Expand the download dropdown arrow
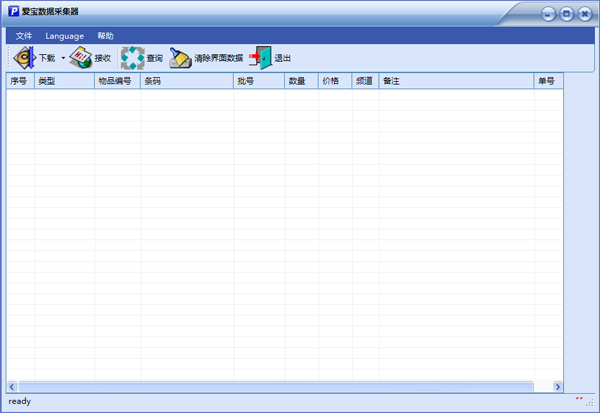Screen dimensions: 600x413 point(63,58)
